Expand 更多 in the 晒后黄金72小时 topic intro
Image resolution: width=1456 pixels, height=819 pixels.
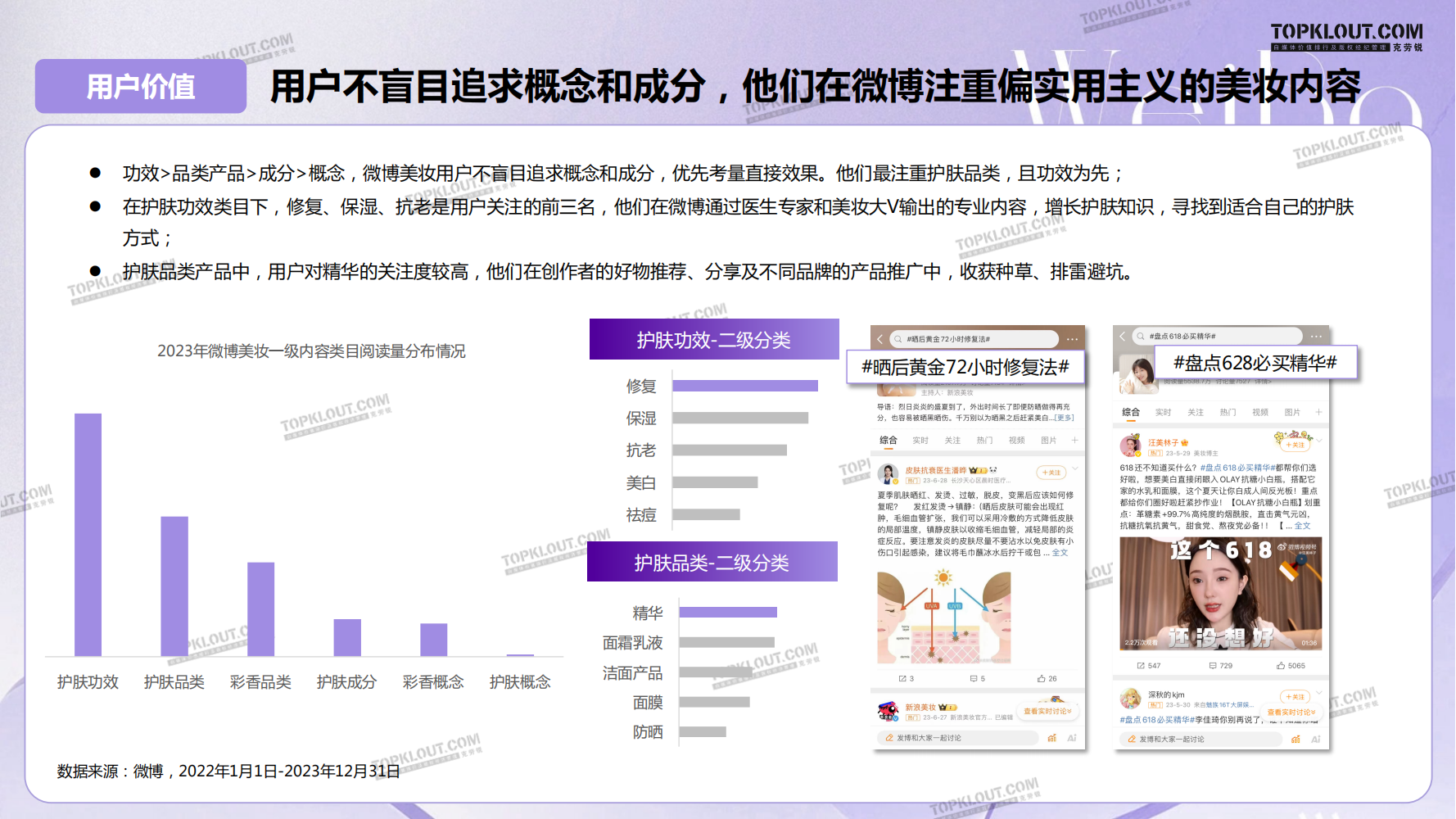(x=1064, y=418)
